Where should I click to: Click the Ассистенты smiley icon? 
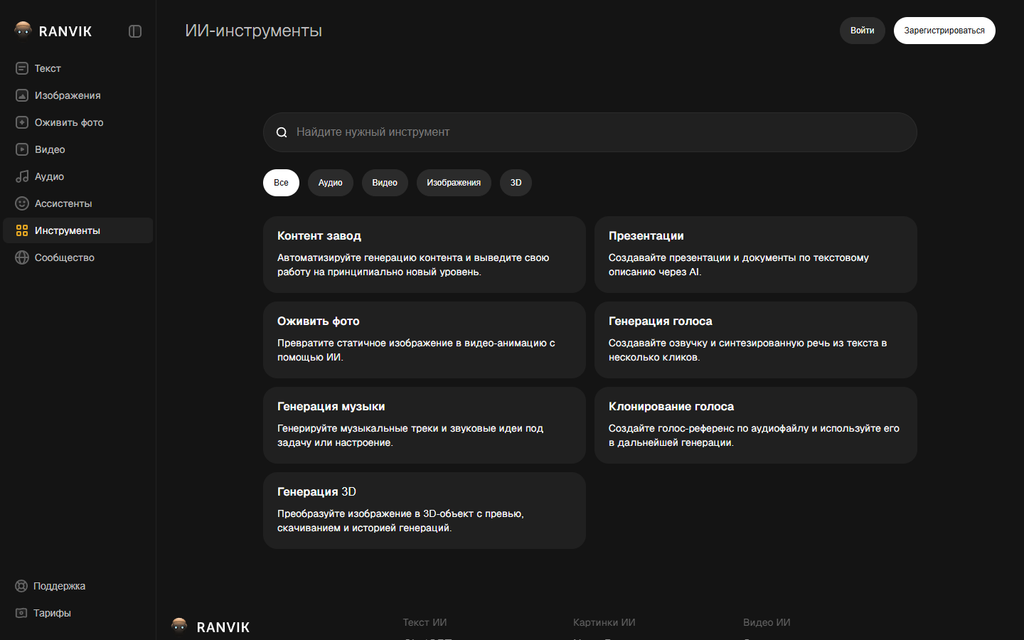pos(22,204)
